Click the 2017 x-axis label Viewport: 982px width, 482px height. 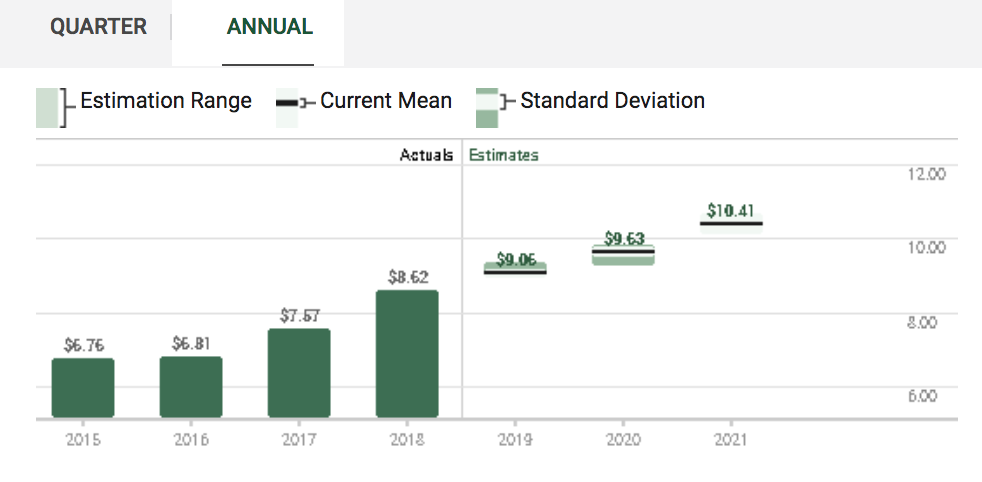tap(299, 440)
